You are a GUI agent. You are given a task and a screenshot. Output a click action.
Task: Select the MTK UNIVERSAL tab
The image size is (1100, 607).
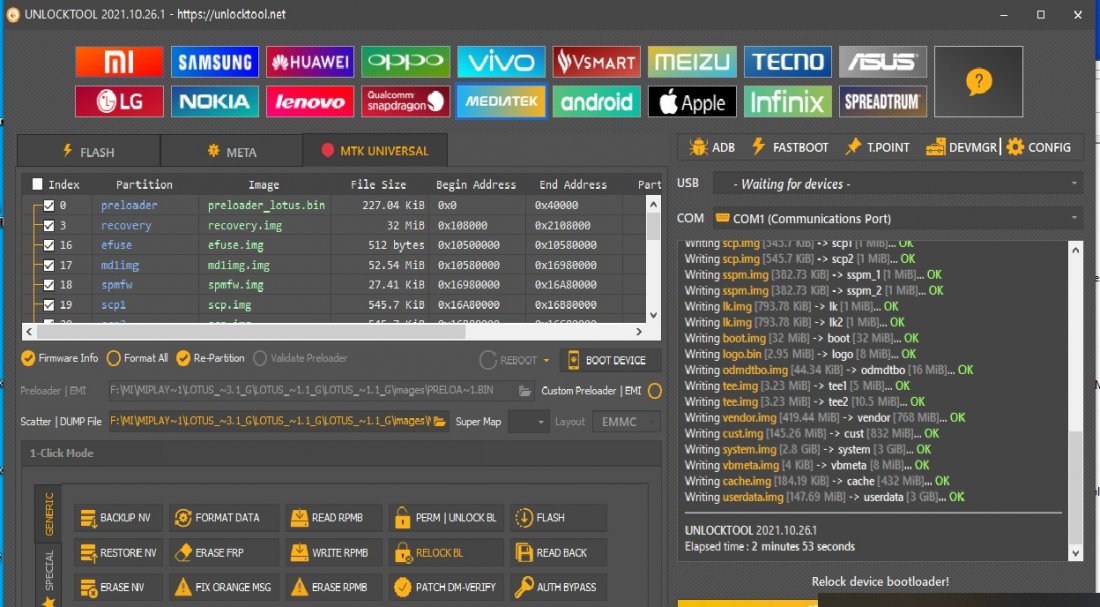pos(375,150)
